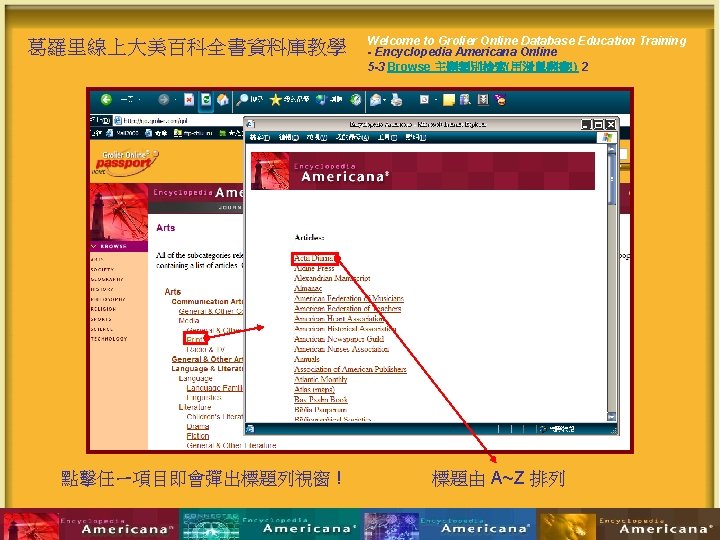720x540 pixels.
Task: Click the toolbar icon left of Messenger figure
Action: tap(483, 100)
